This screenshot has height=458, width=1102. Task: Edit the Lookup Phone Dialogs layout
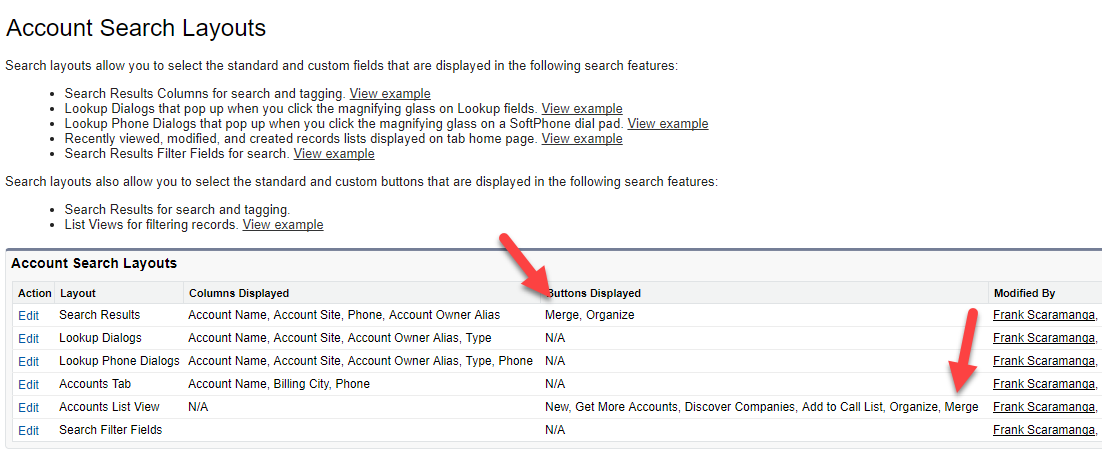click(x=28, y=362)
